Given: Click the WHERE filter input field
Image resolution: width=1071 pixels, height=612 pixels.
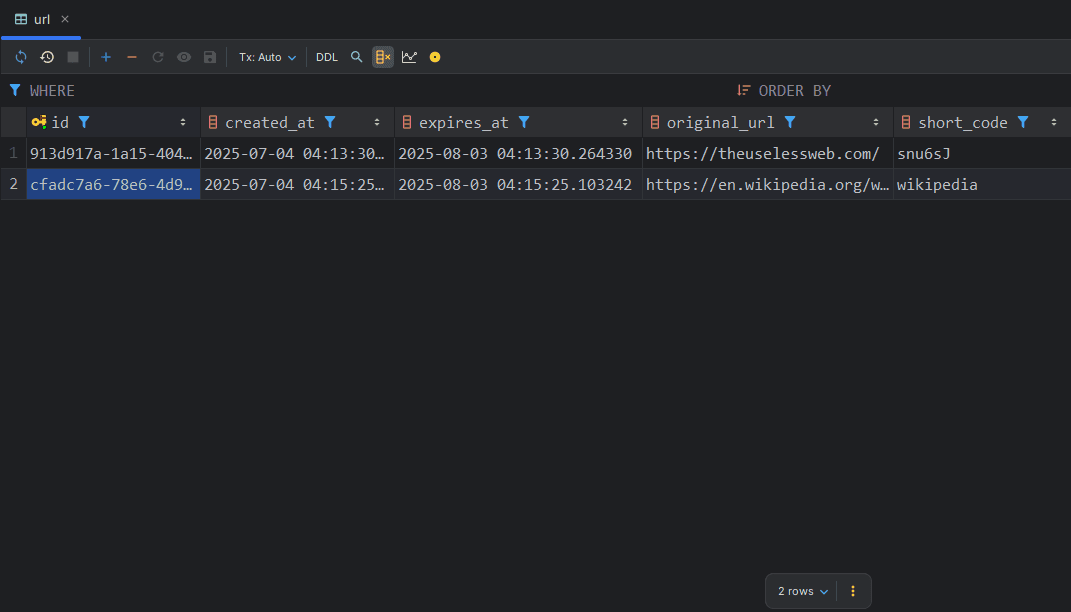Looking at the screenshot, I should tap(380, 90).
